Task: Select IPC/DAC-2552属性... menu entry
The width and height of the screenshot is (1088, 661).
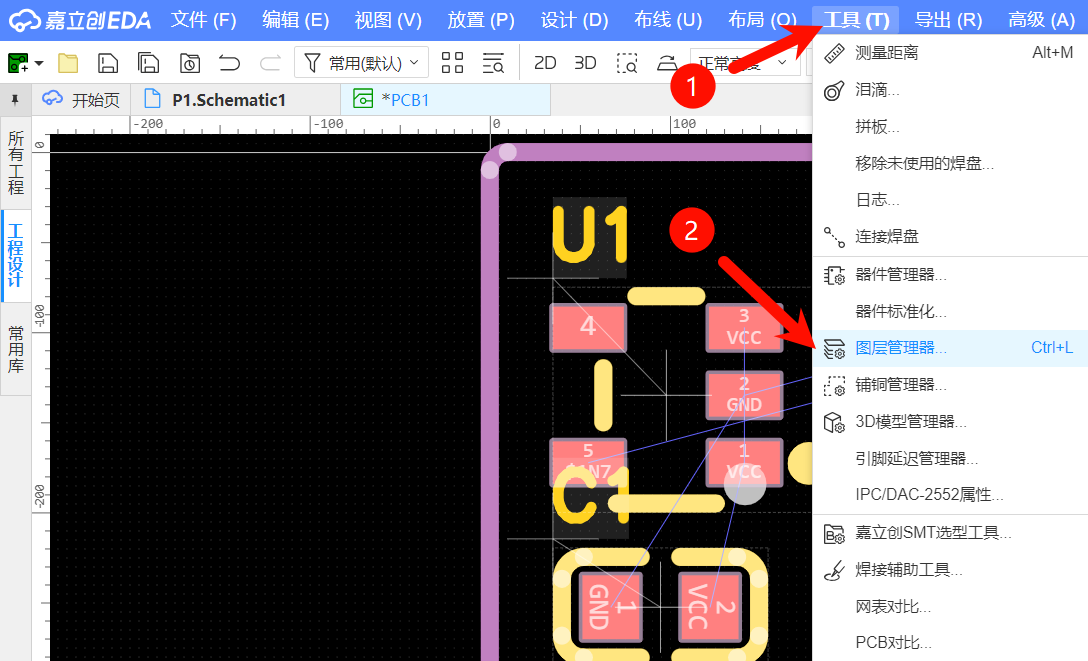Action: click(x=950, y=495)
